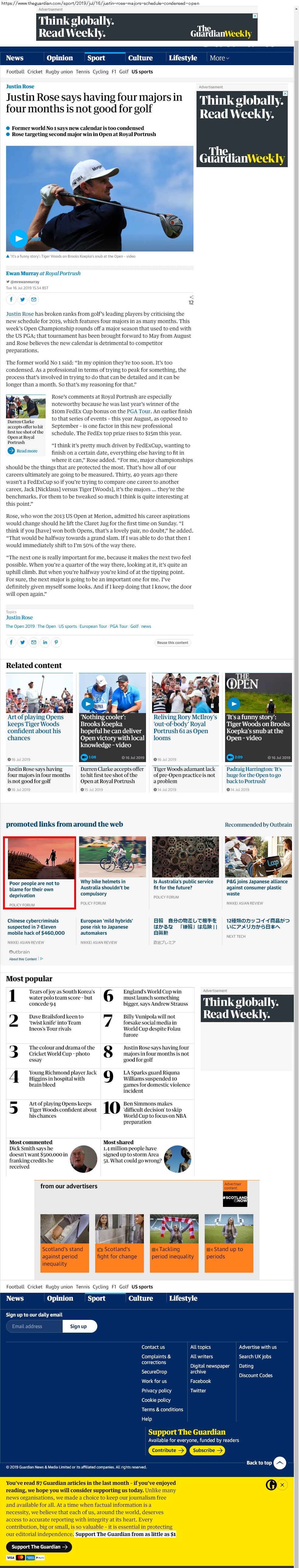Open the comments count icon showing 12
This screenshot has width=299, height=1568.
tap(191, 300)
